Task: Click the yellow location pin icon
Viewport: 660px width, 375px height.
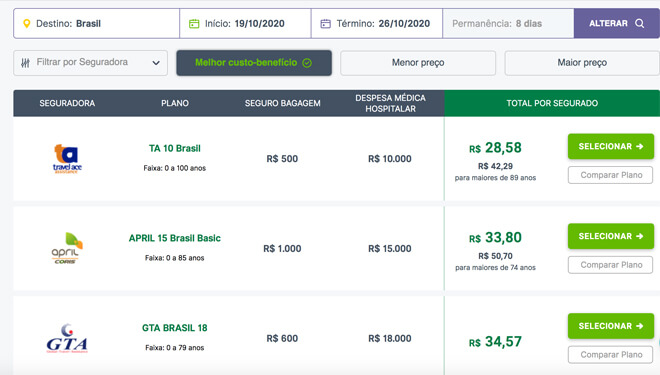Action: [x=27, y=24]
